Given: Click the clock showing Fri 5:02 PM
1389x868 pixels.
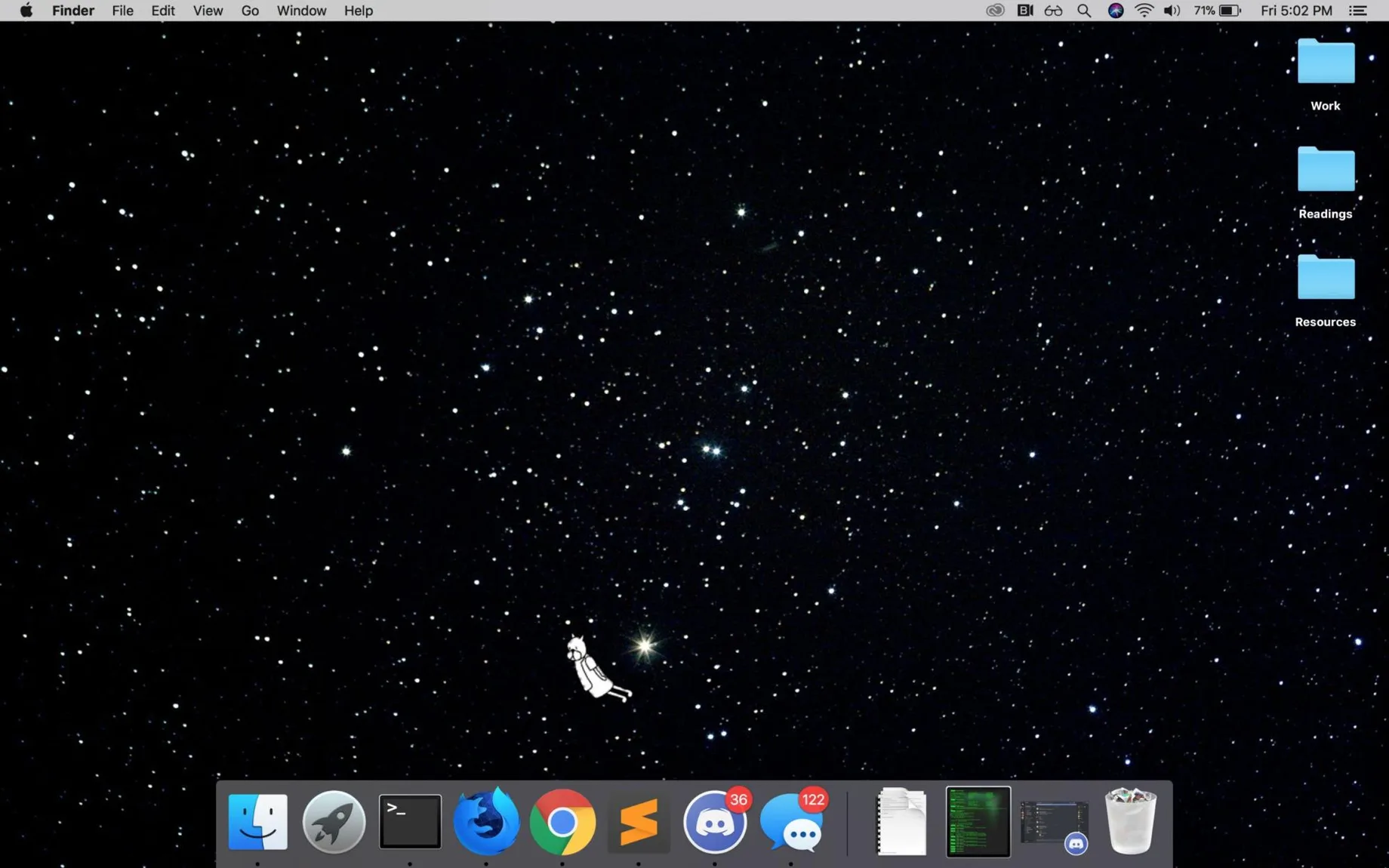Looking at the screenshot, I should tap(1296, 11).
